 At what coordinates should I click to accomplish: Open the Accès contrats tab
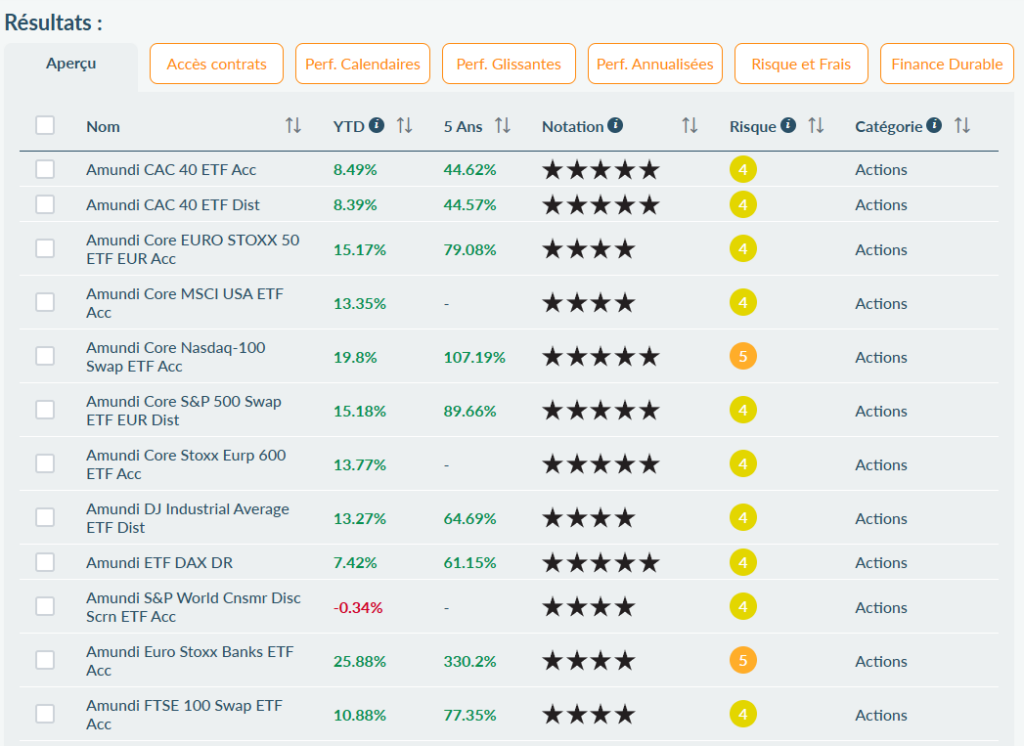(216, 64)
